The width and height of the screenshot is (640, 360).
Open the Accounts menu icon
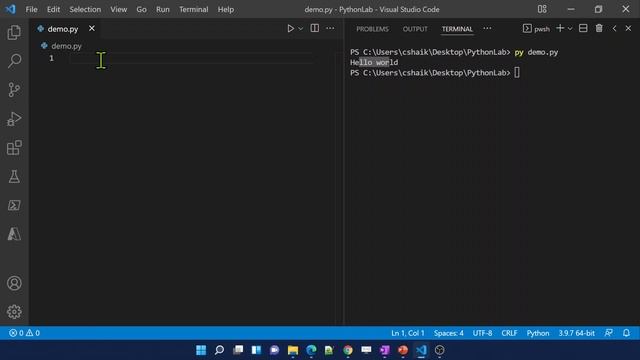click(x=14, y=283)
